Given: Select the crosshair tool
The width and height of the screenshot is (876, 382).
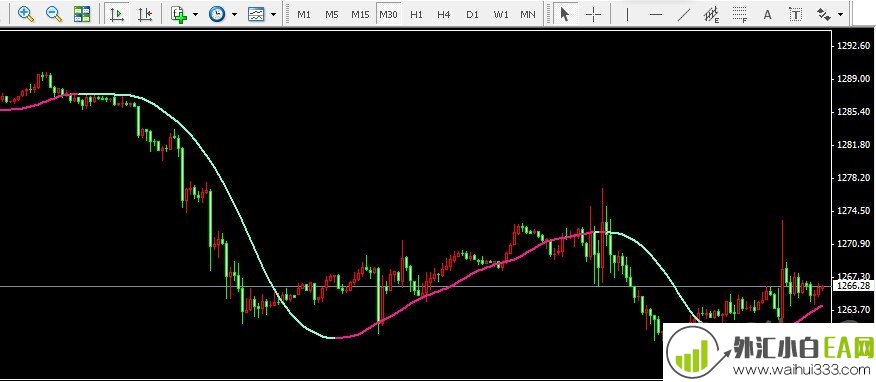Looking at the screenshot, I should pos(593,15).
